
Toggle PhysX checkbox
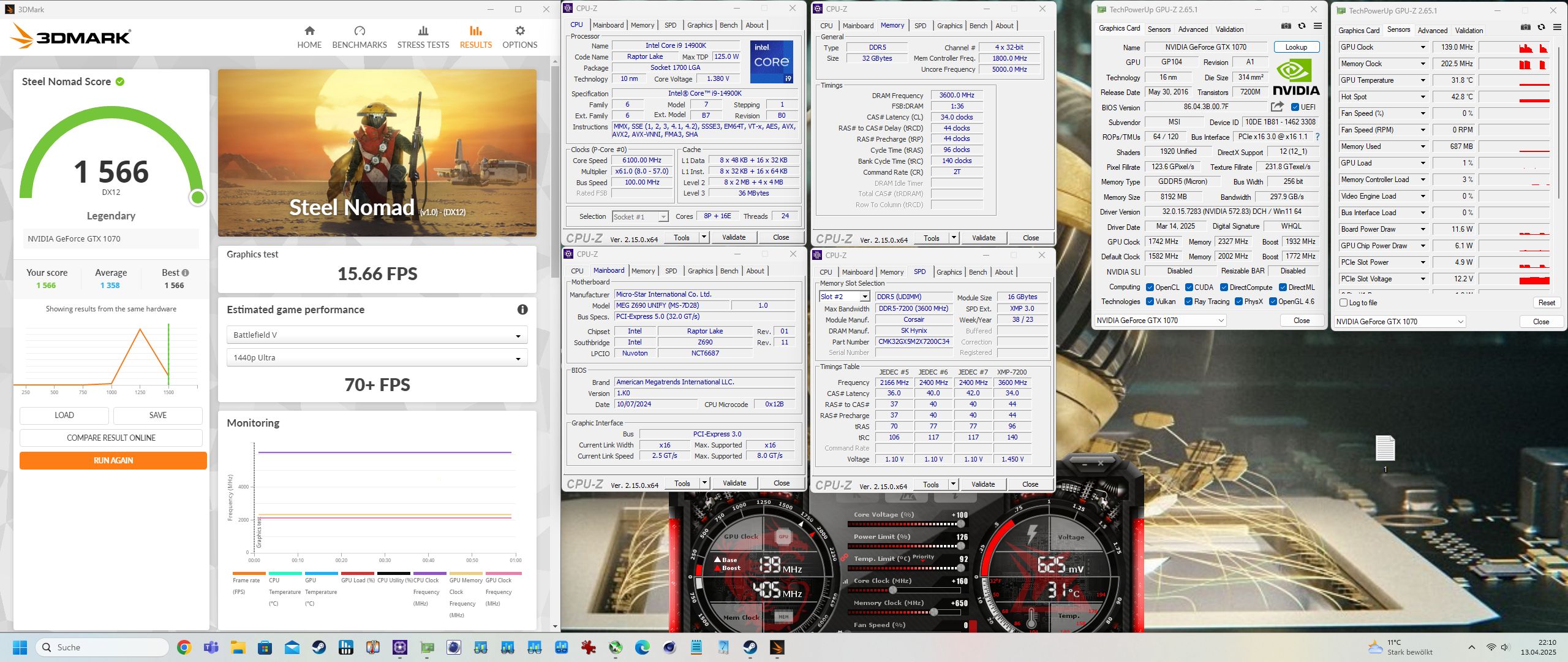click(x=1238, y=302)
